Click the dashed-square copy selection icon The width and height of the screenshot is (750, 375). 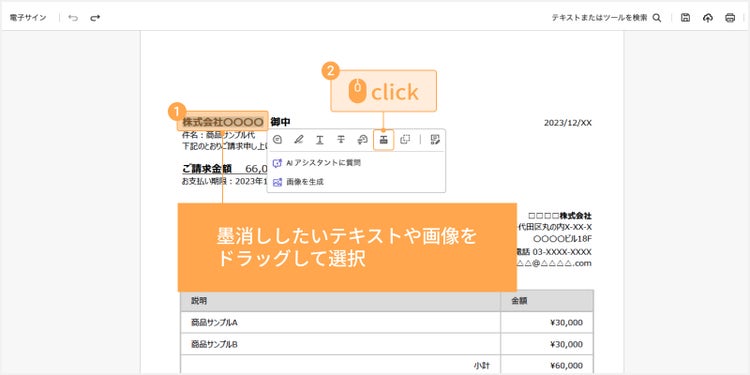coord(405,140)
